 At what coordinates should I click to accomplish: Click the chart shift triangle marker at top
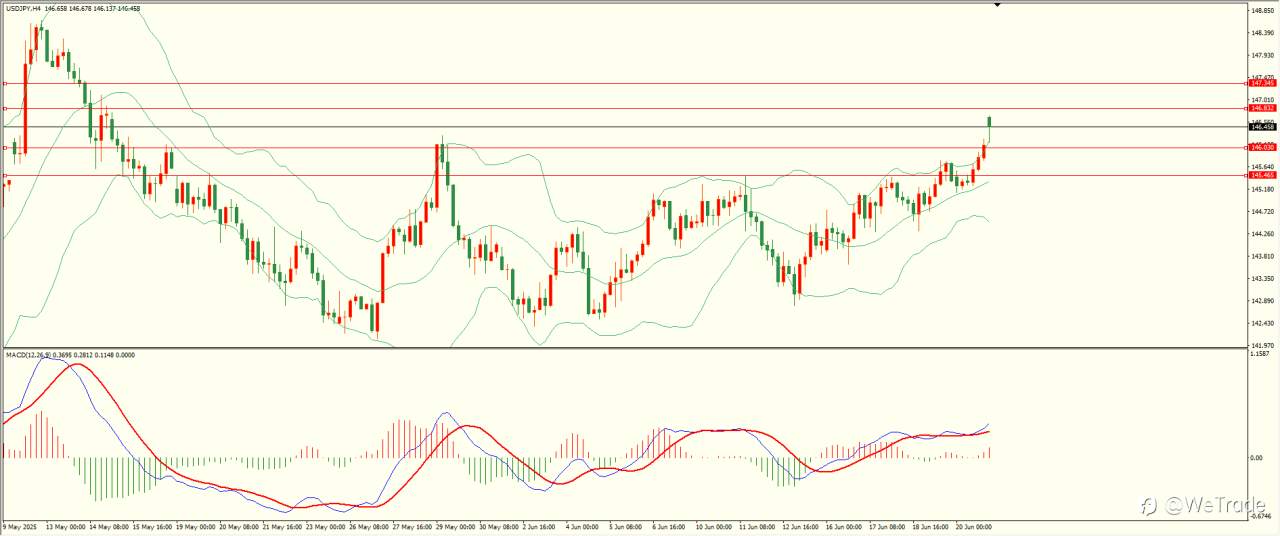point(997,5)
